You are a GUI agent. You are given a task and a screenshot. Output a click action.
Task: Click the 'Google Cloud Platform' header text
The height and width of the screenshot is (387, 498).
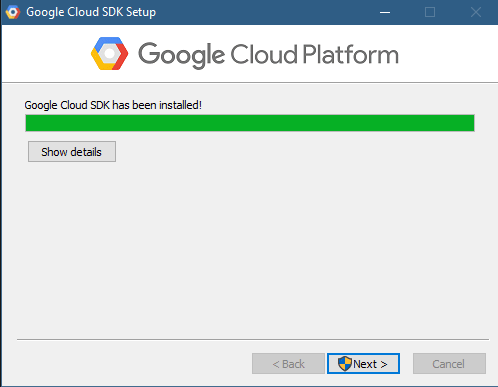(x=268, y=55)
